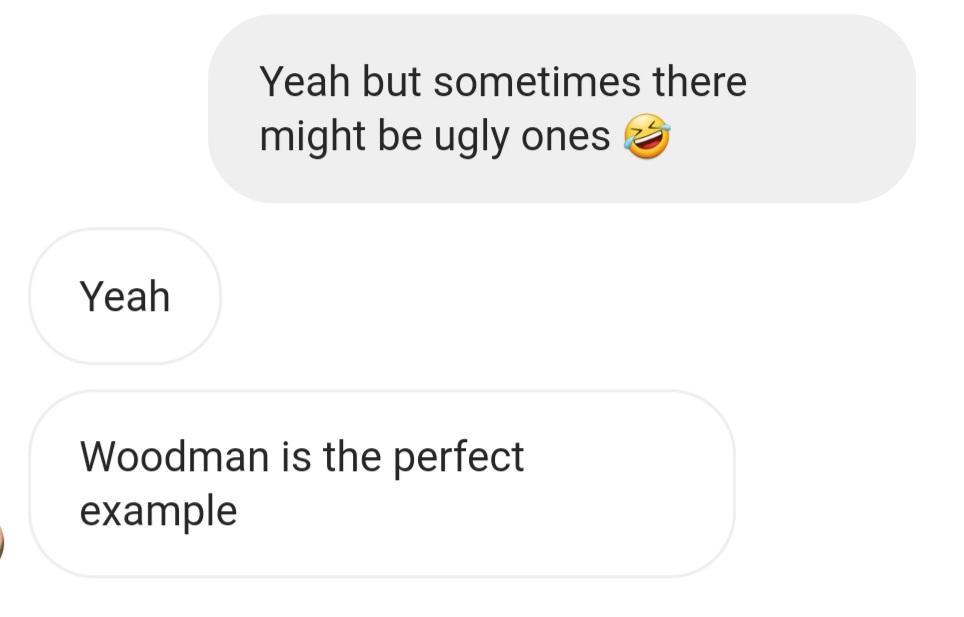Click the word "example" in the bottom bubble
Screen dimensions: 964x617
pos(158,511)
